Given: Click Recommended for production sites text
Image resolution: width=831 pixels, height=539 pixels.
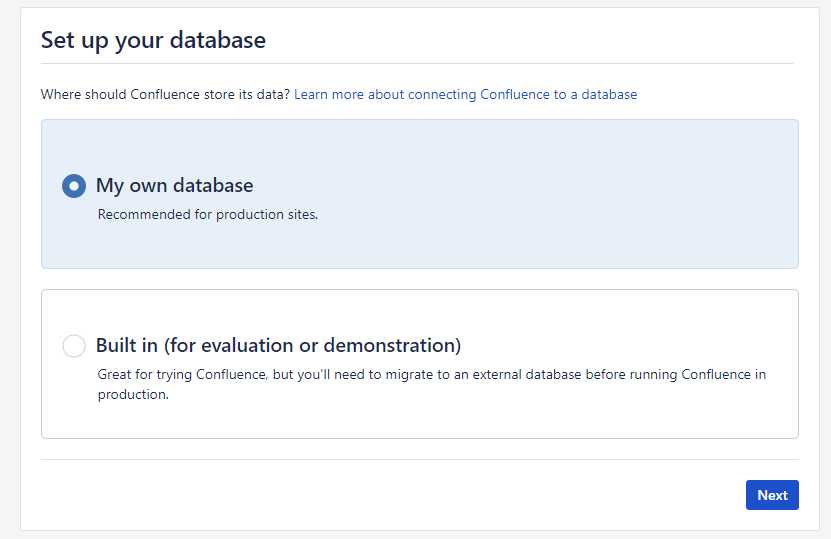Looking at the screenshot, I should [x=208, y=215].
